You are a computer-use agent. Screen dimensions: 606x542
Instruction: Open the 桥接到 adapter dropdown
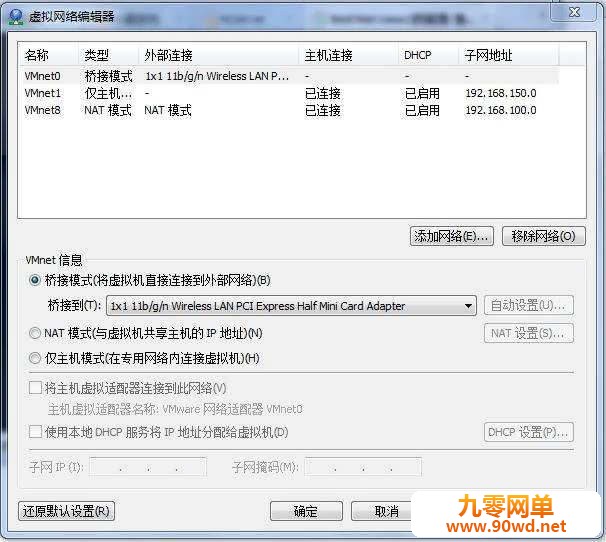tap(291, 306)
